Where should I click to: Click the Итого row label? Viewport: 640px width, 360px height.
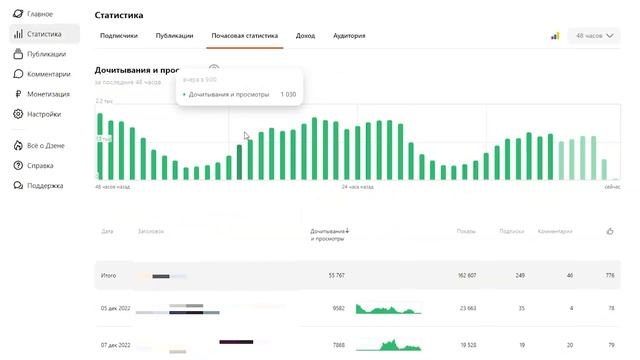point(108,276)
